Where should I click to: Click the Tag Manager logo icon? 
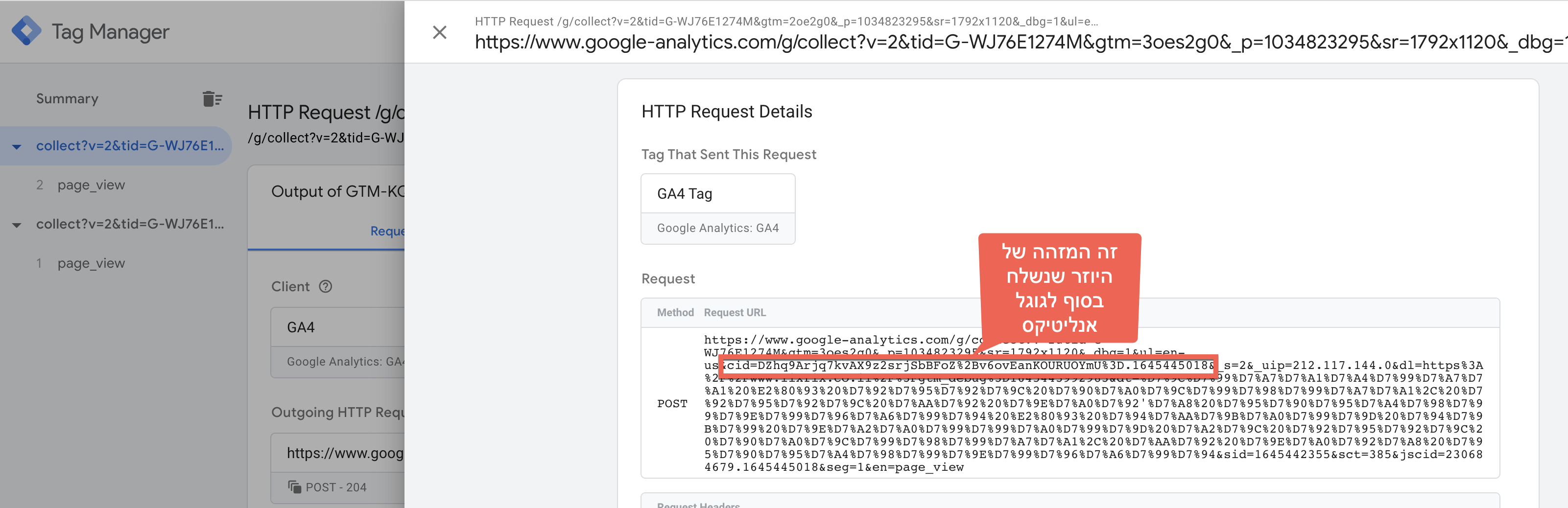click(26, 31)
